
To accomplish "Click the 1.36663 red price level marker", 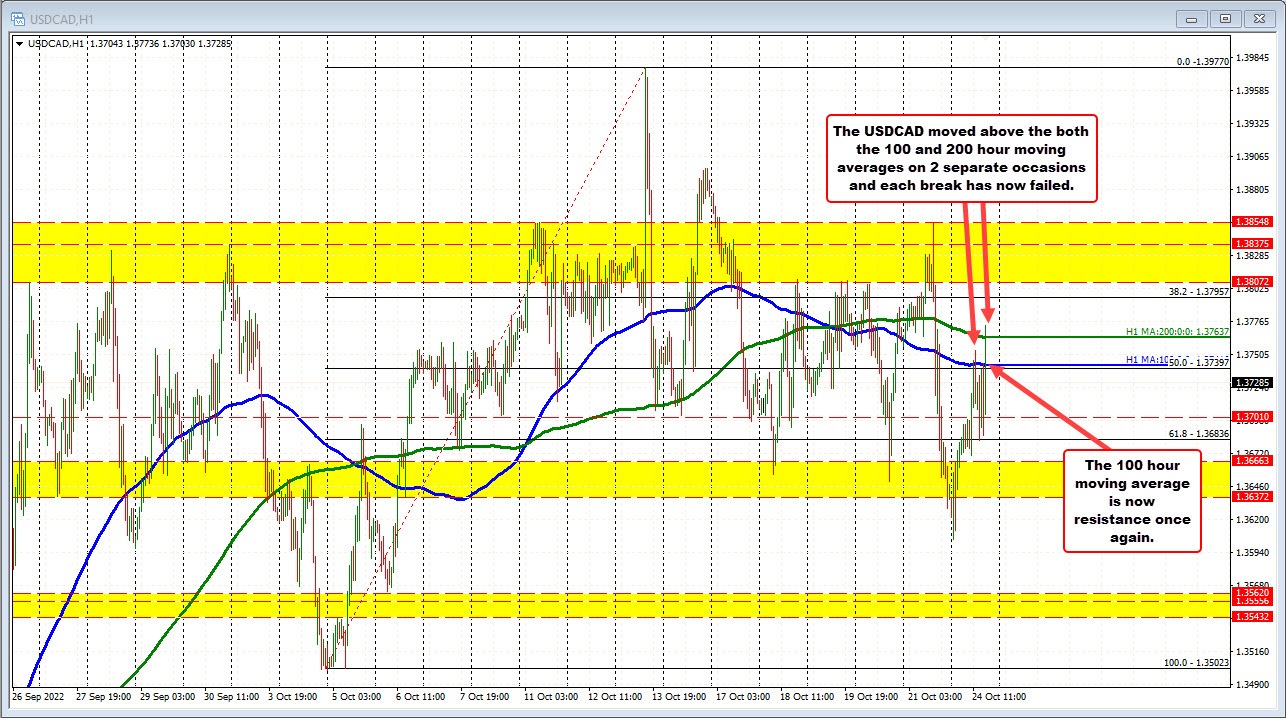I will (x=1254, y=462).
